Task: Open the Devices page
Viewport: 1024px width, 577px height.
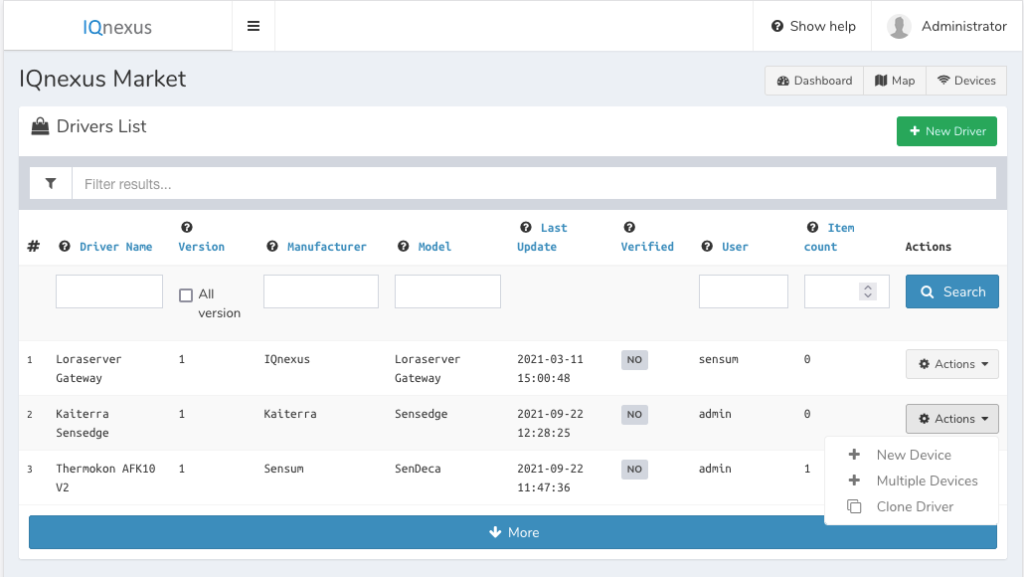Action: (x=967, y=81)
